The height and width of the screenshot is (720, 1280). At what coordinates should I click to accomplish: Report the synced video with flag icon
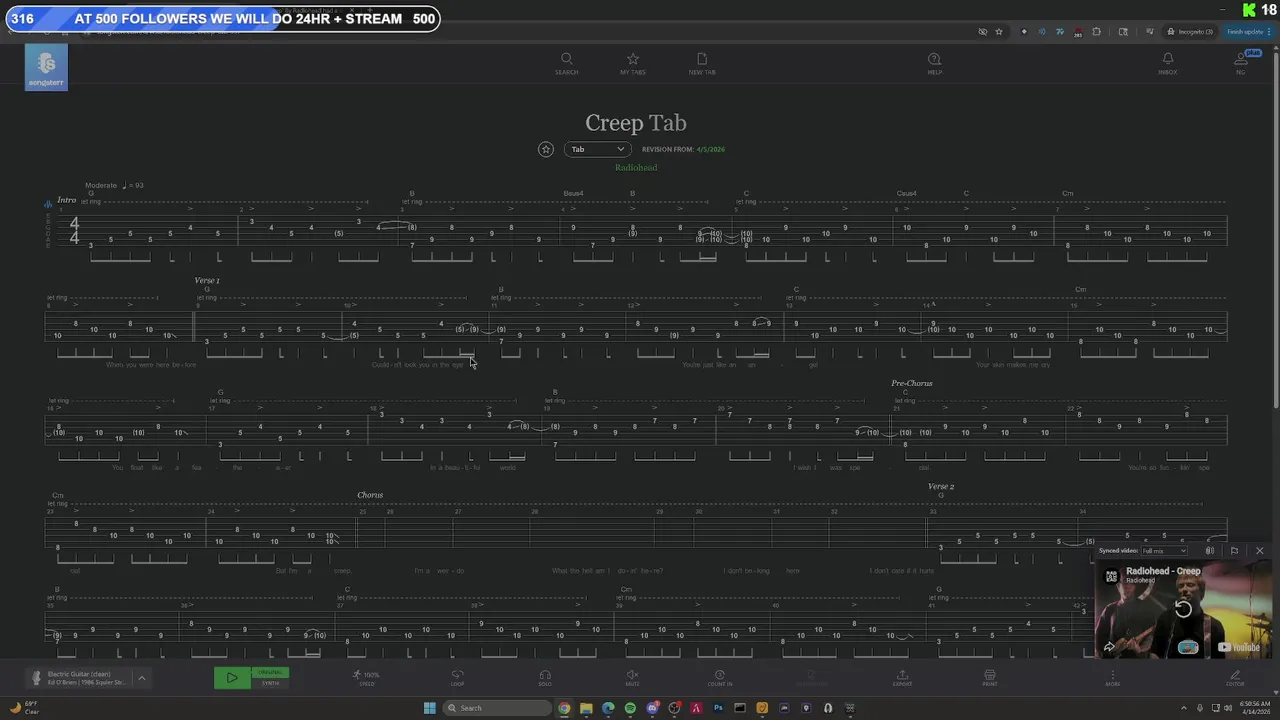tap(1234, 551)
